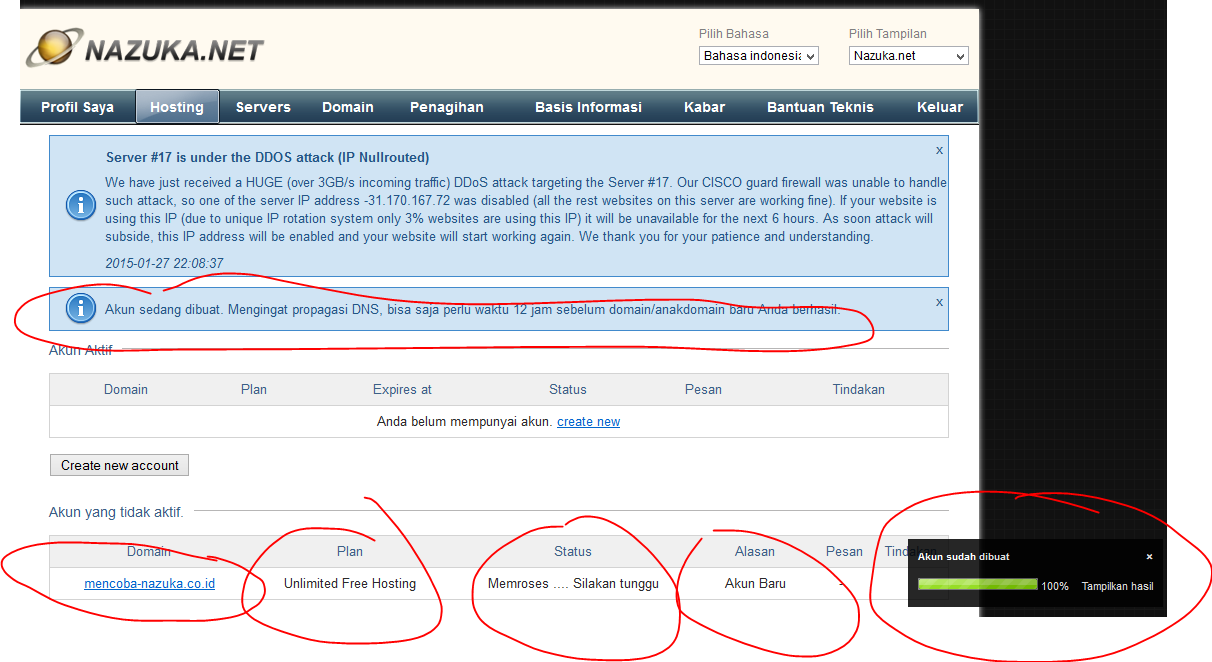This screenshot has height=662, width=1212.
Task: Click the '2015-01-27 22:08:37' timestamp
Action: [164, 264]
